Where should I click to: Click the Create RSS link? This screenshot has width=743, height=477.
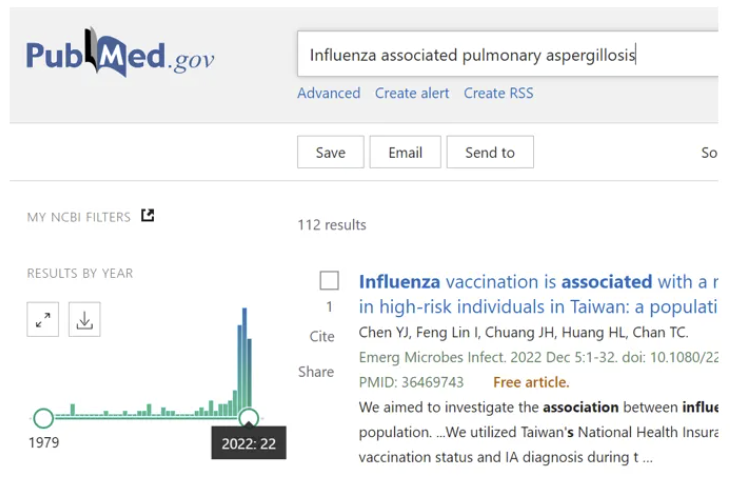pos(498,93)
